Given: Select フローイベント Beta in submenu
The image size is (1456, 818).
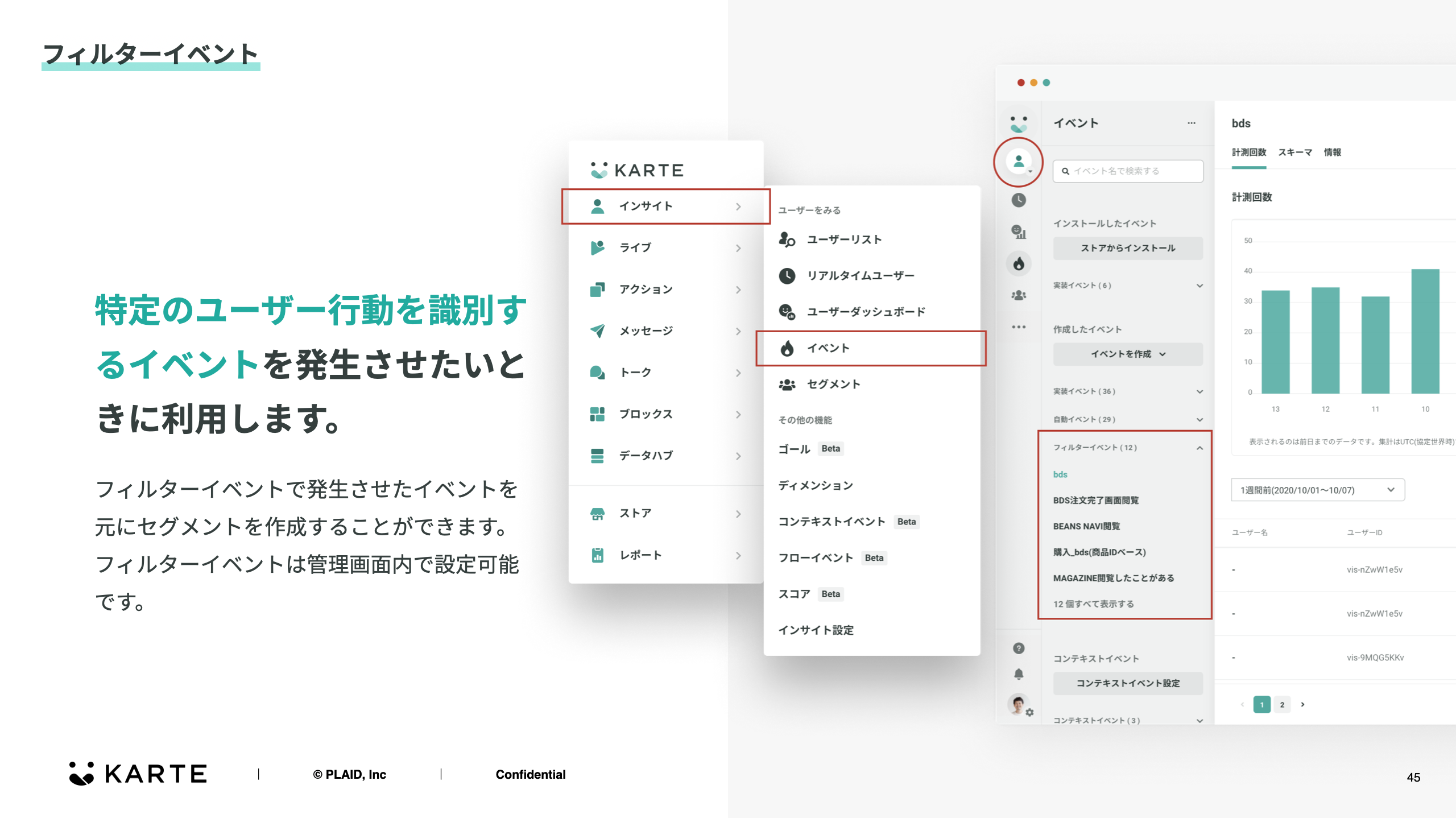Looking at the screenshot, I should coord(832,558).
